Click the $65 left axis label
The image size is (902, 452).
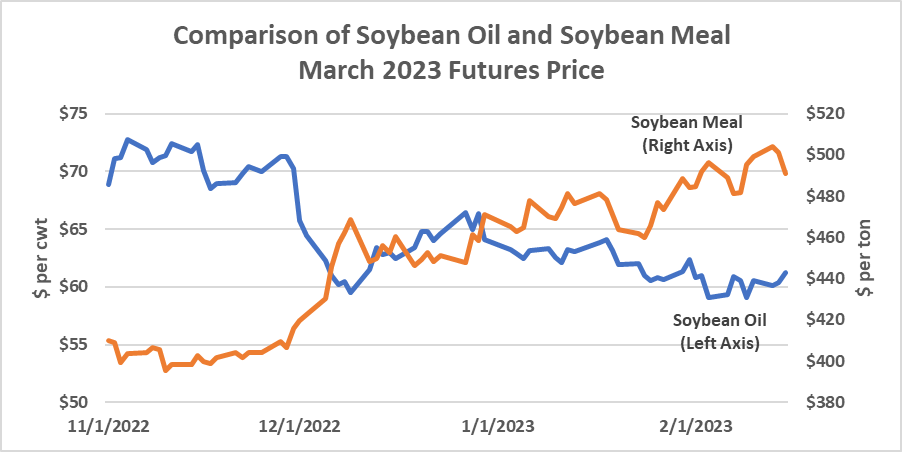pyautogui.click(x=75, y=228)
